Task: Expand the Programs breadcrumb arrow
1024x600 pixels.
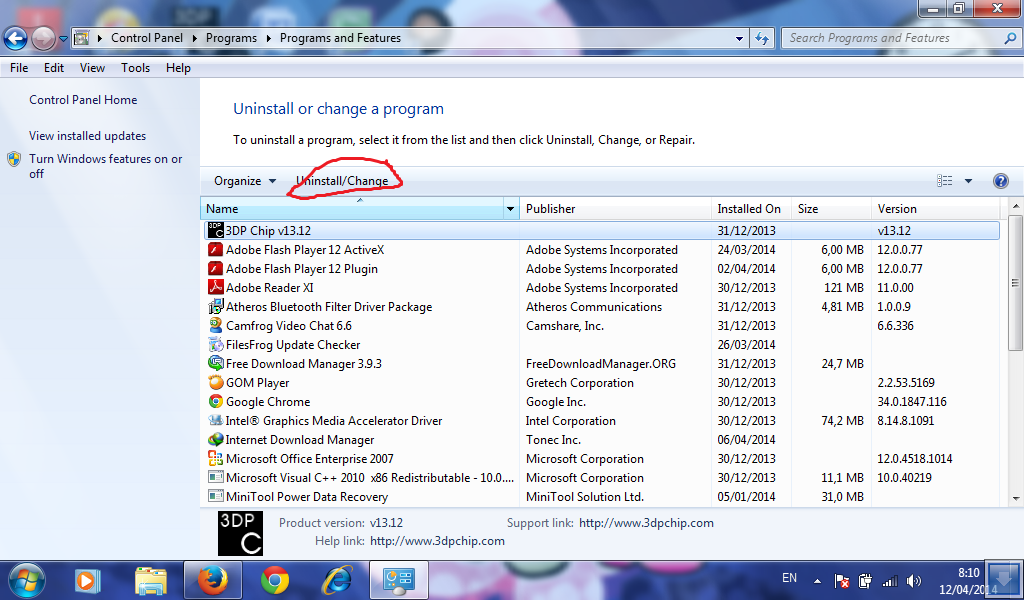Action: pyautogui.click(x=268, y=38)
